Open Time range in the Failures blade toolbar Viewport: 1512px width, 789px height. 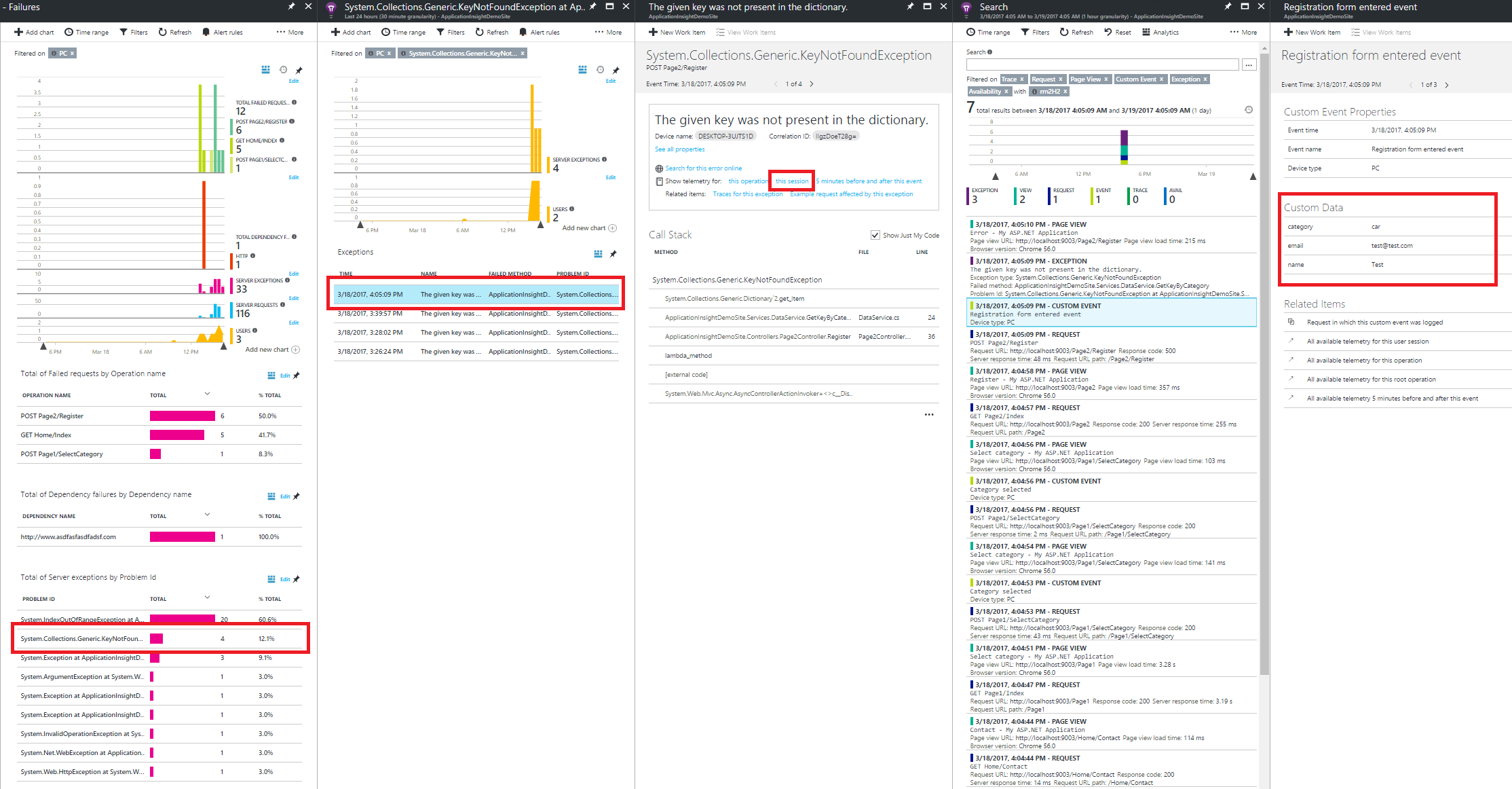click(86, 32)
